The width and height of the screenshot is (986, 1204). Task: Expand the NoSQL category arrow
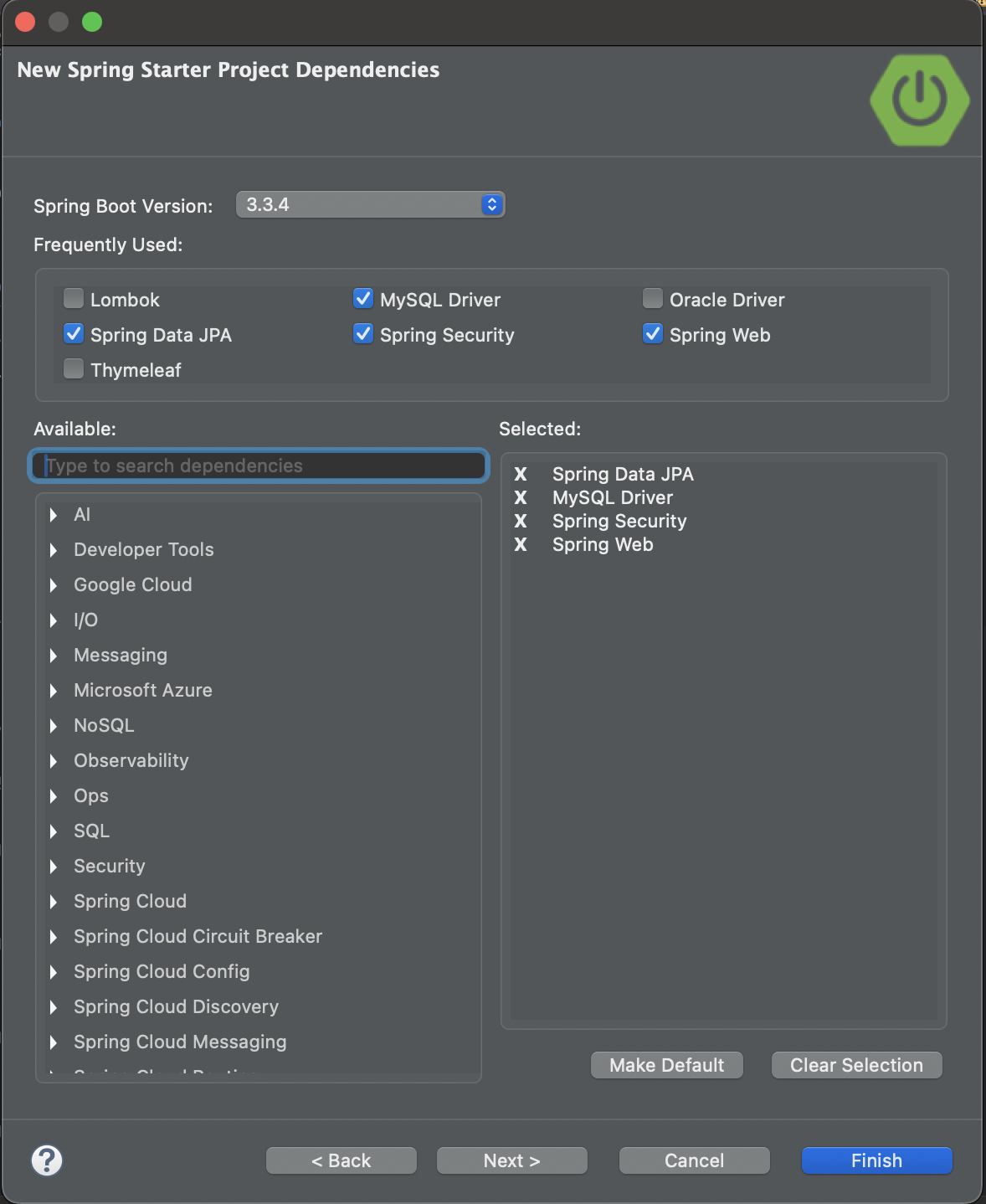(54, 726)
